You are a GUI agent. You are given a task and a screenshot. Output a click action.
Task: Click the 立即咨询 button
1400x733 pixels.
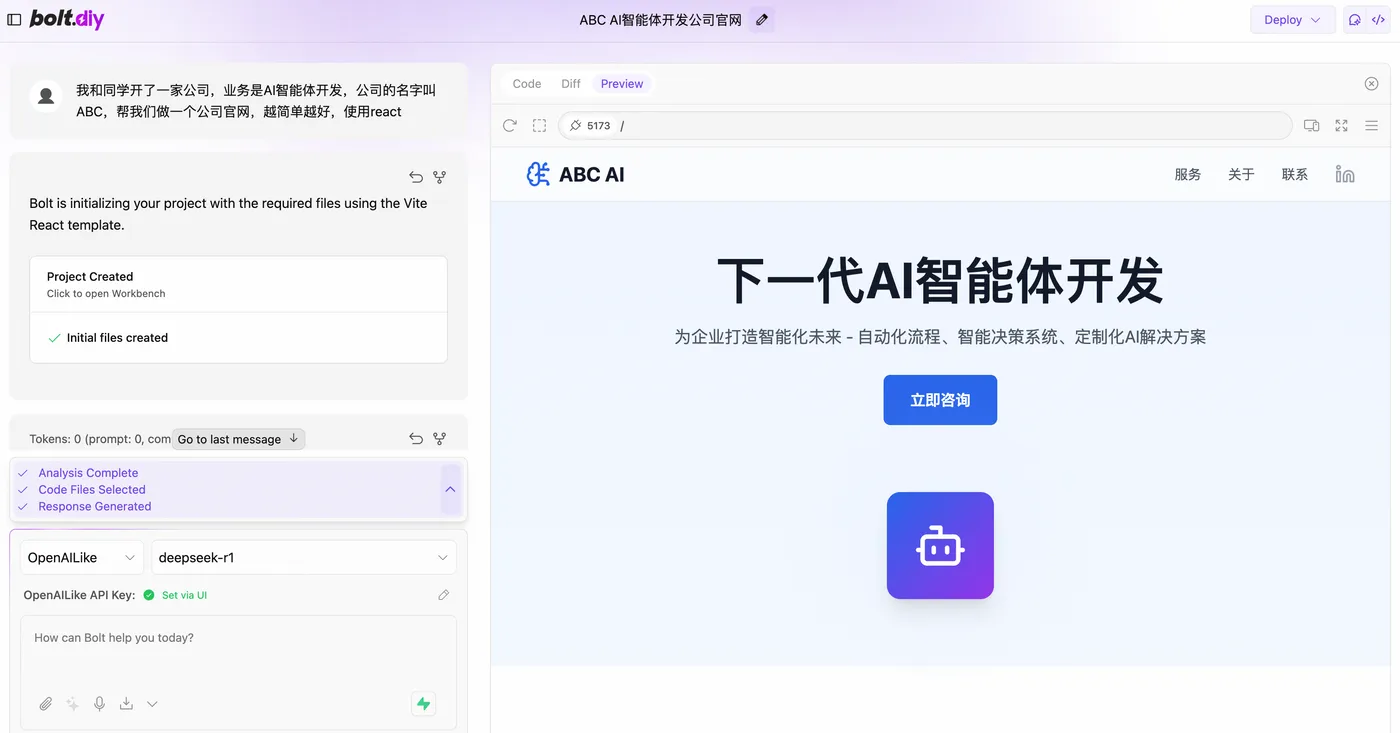tap(940, 400)
